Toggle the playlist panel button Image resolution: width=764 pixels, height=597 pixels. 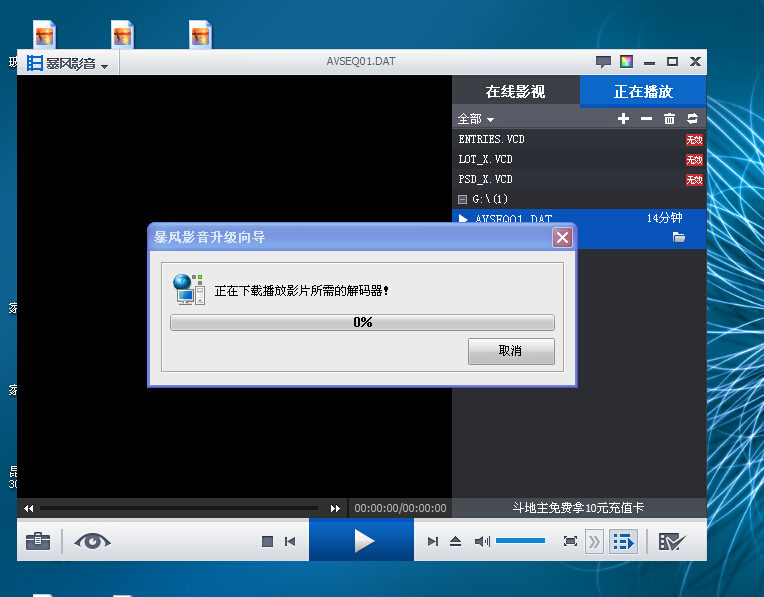click(x=623, y=541)
